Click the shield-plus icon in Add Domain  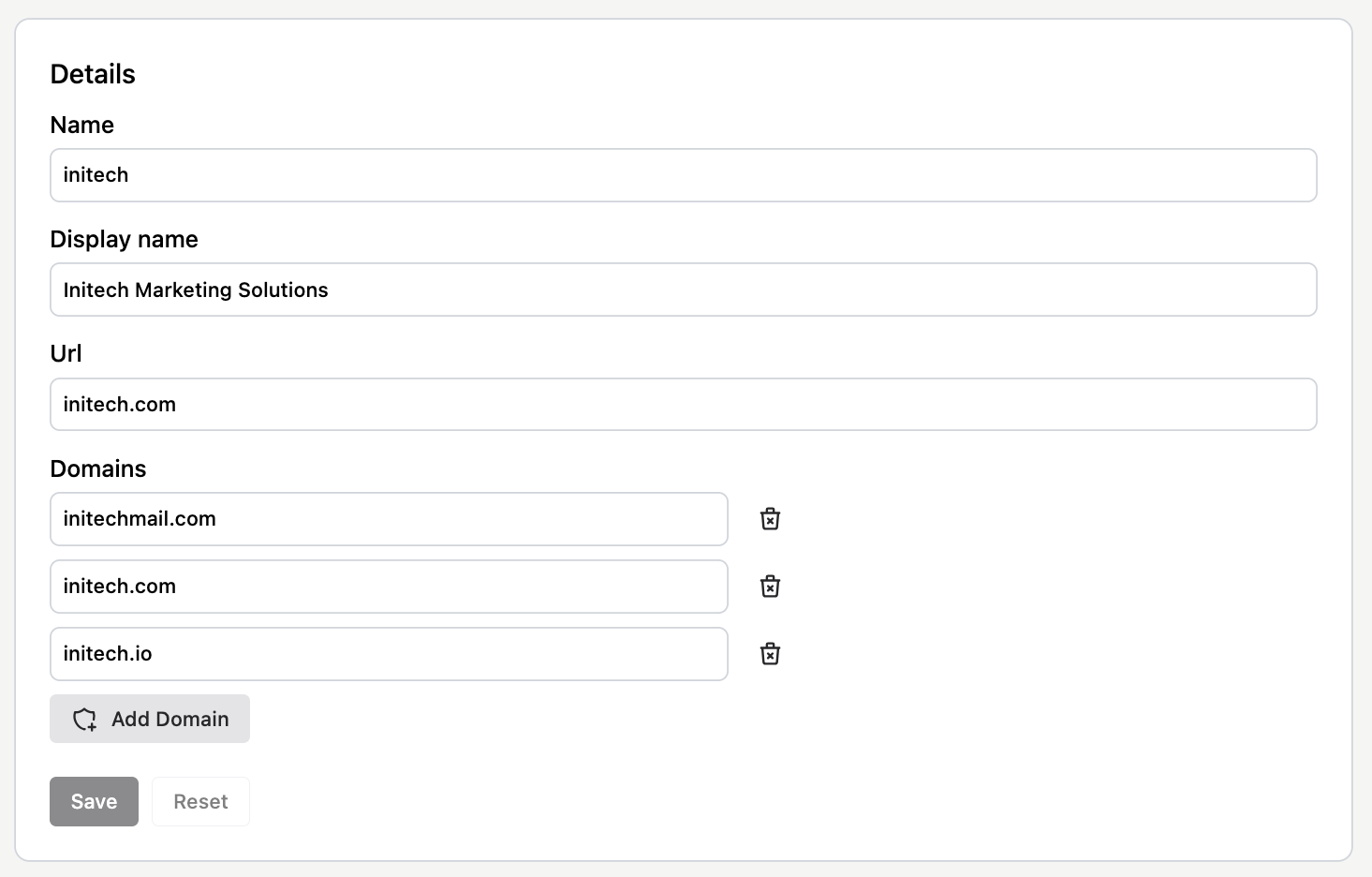tap(85, 720)
